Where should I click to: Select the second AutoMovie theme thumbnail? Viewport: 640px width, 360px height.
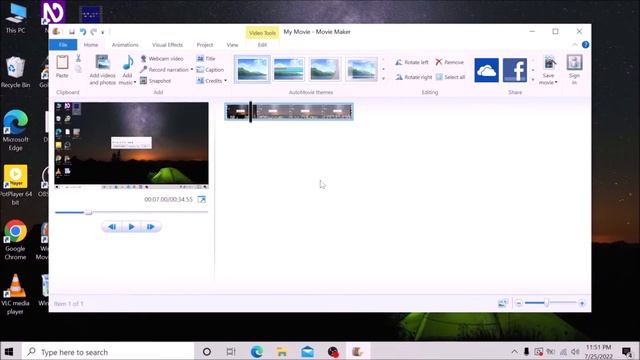tap(289, 69)
